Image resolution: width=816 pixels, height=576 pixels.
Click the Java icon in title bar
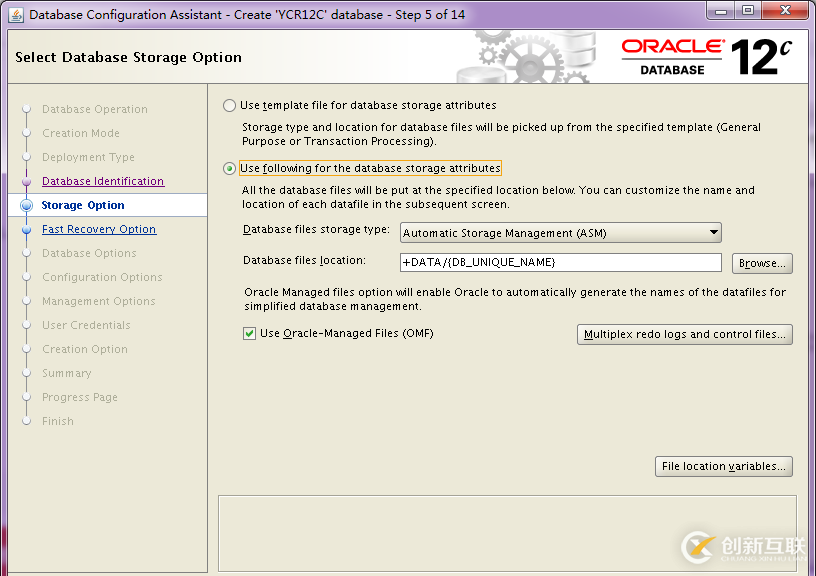coord(16,15)
